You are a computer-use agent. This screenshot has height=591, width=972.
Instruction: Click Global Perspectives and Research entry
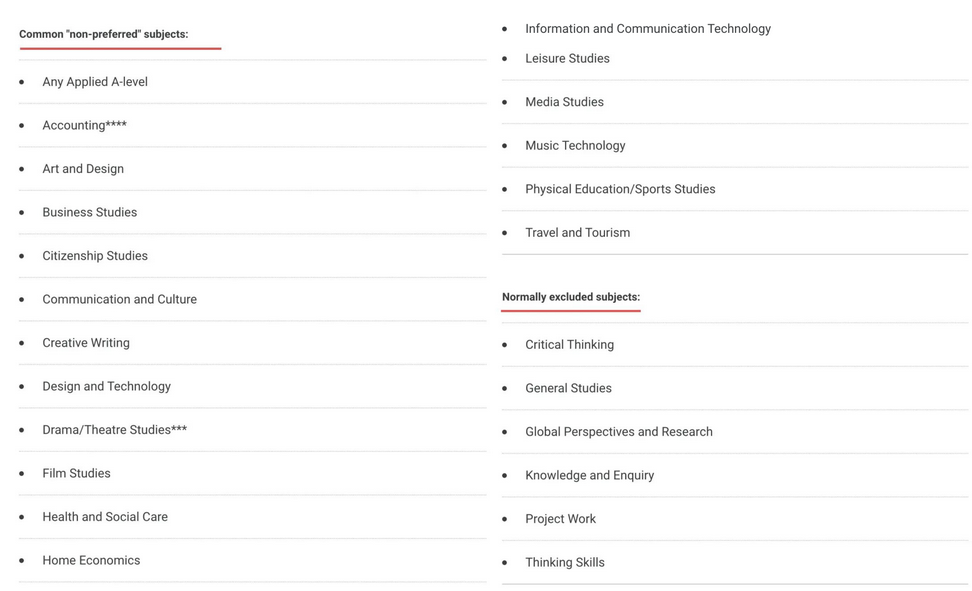(619, 432)
